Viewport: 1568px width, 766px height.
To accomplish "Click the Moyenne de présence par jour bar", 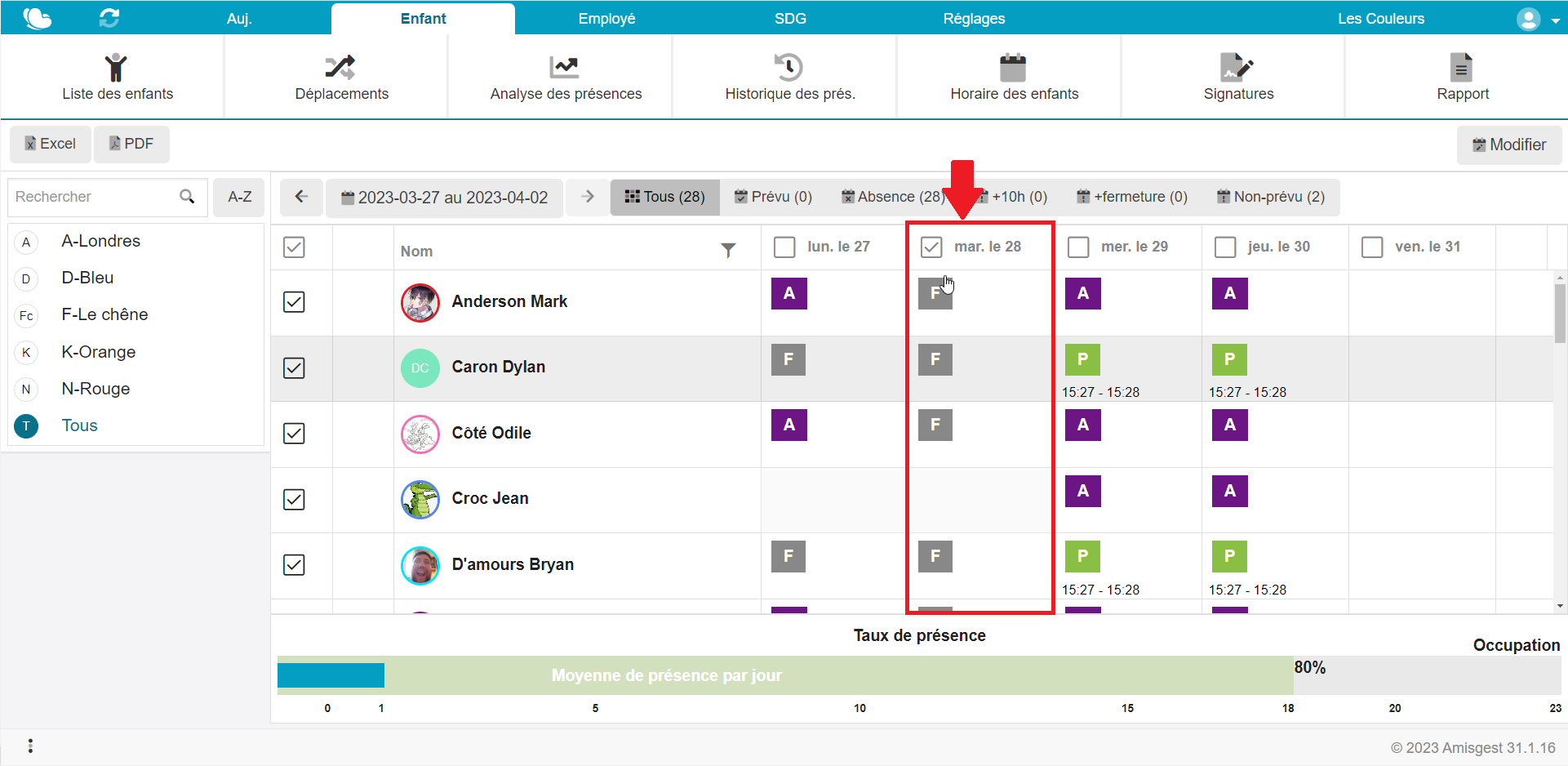I will [x=785, y=675].
